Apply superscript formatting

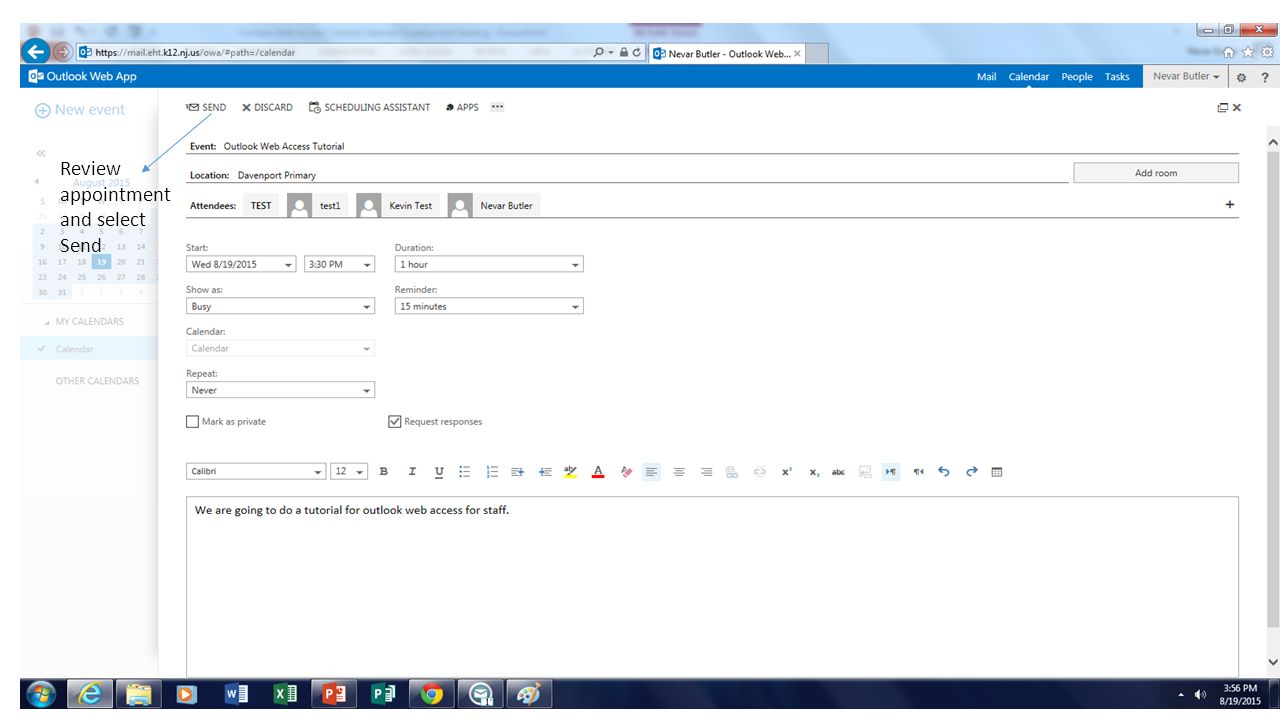(x=787, y=472)
